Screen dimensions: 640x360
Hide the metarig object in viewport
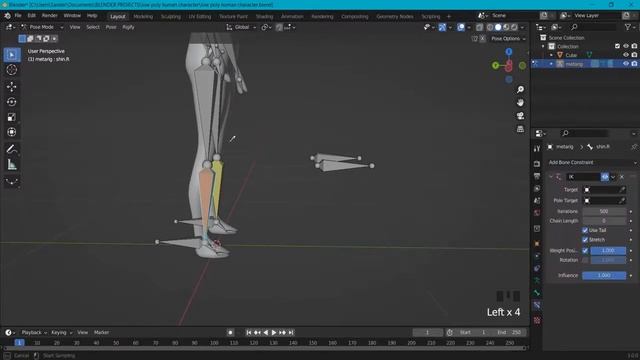point(626,64)
